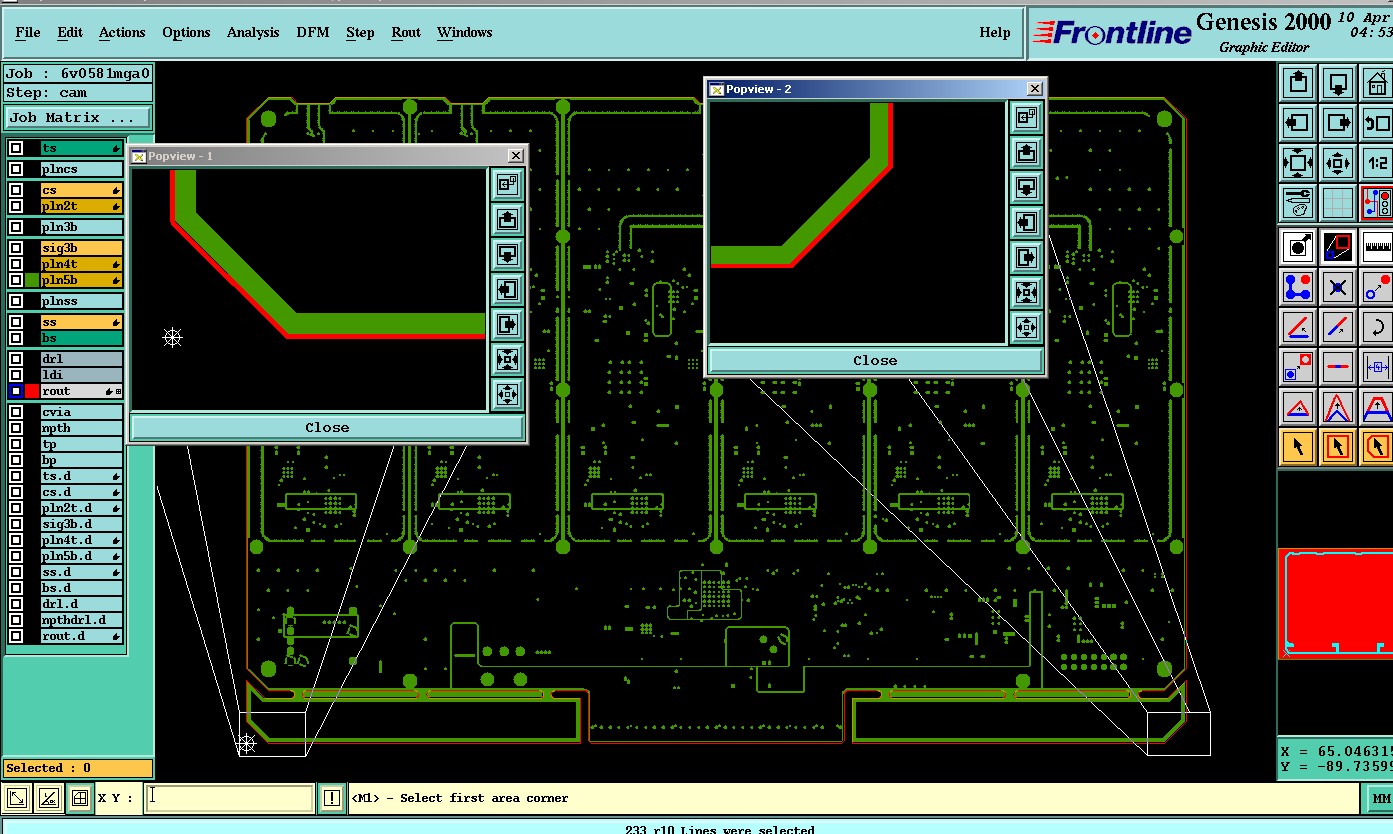Select the sig3b.d layer name
This screenshot has height=834, width=1393.
coord(82,524)
